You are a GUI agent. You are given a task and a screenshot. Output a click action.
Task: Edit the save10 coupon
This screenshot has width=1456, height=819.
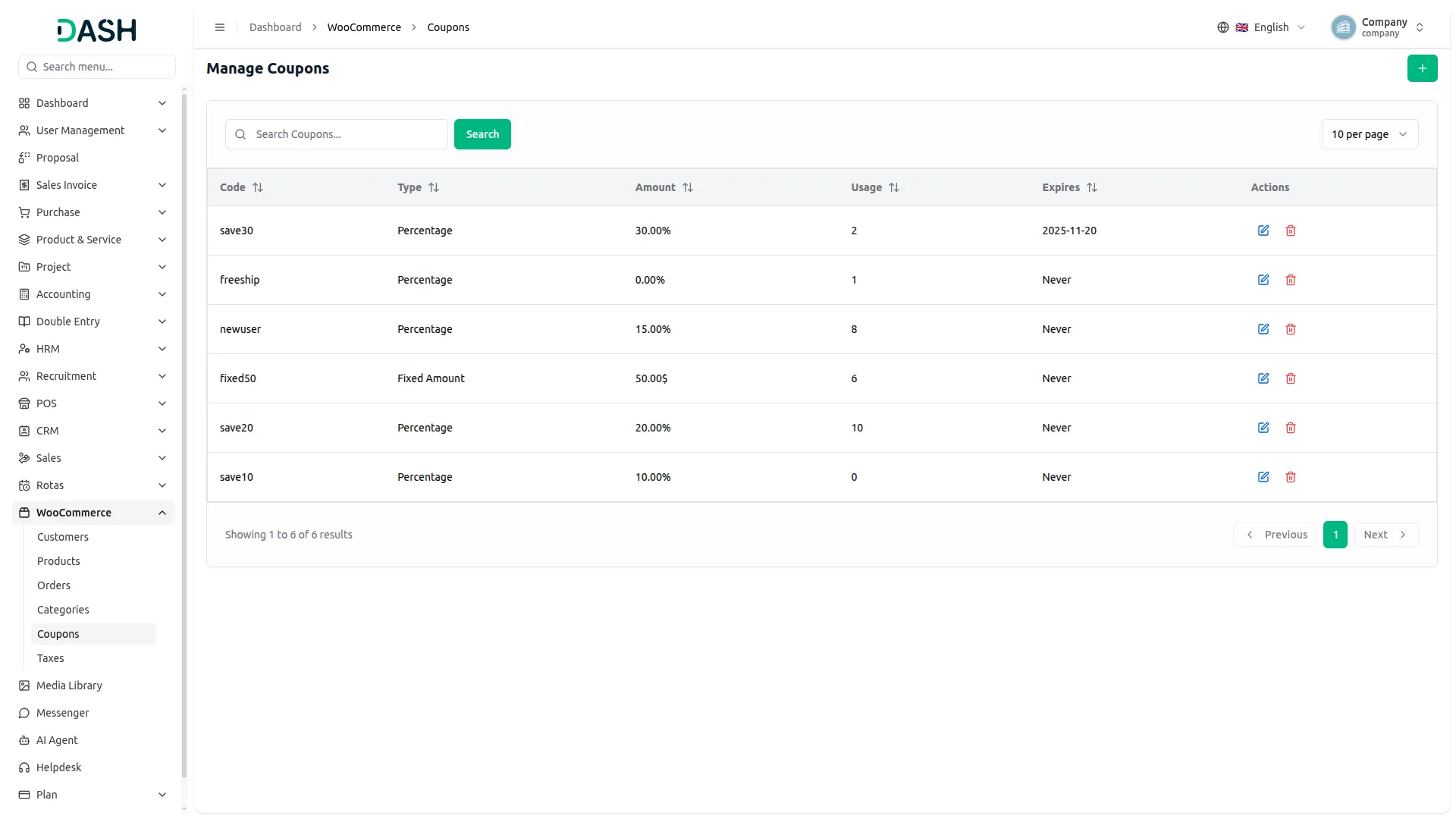[1263, 477]
